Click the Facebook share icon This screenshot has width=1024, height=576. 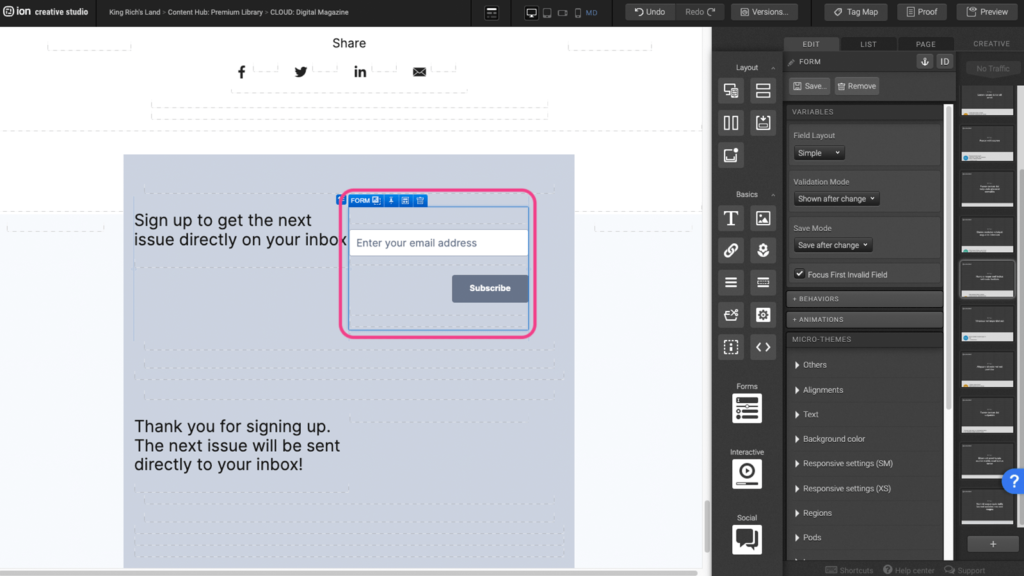point(242,72)
